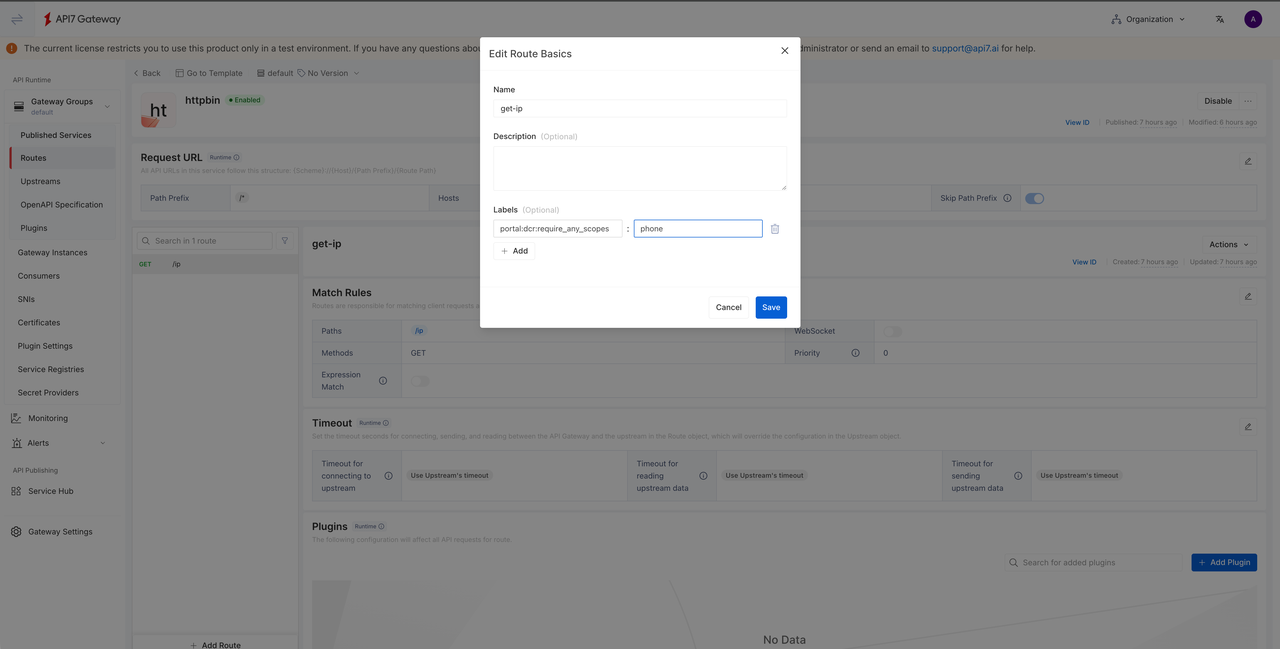Add another label with Add button
Screen dimensions: 1280x649
click(514, 251)
